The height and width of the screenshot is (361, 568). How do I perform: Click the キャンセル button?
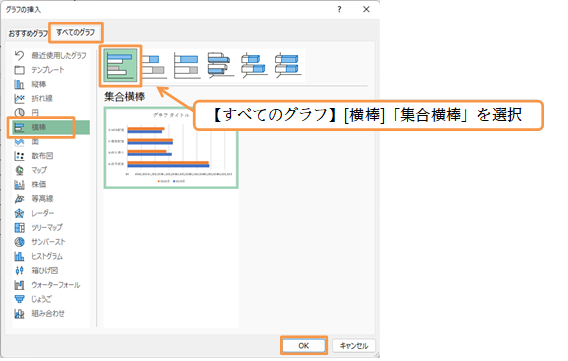coord(354,345)
